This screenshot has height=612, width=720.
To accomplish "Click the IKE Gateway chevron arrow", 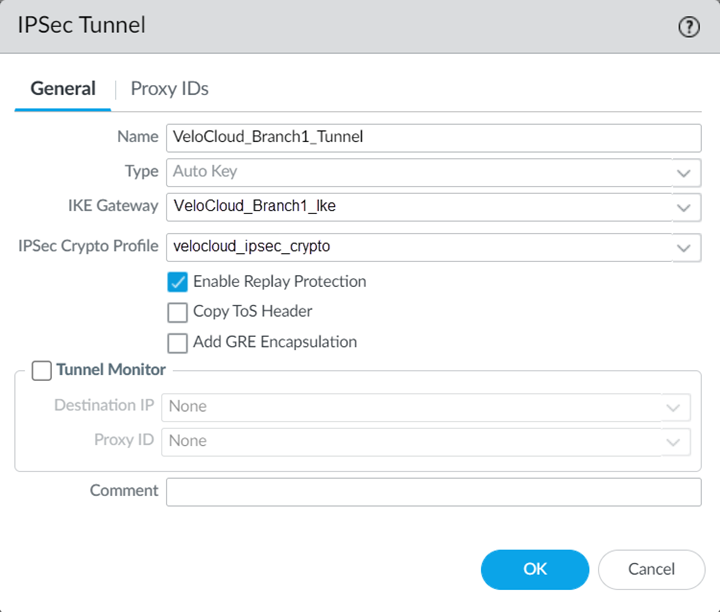I will click(684, 207).
